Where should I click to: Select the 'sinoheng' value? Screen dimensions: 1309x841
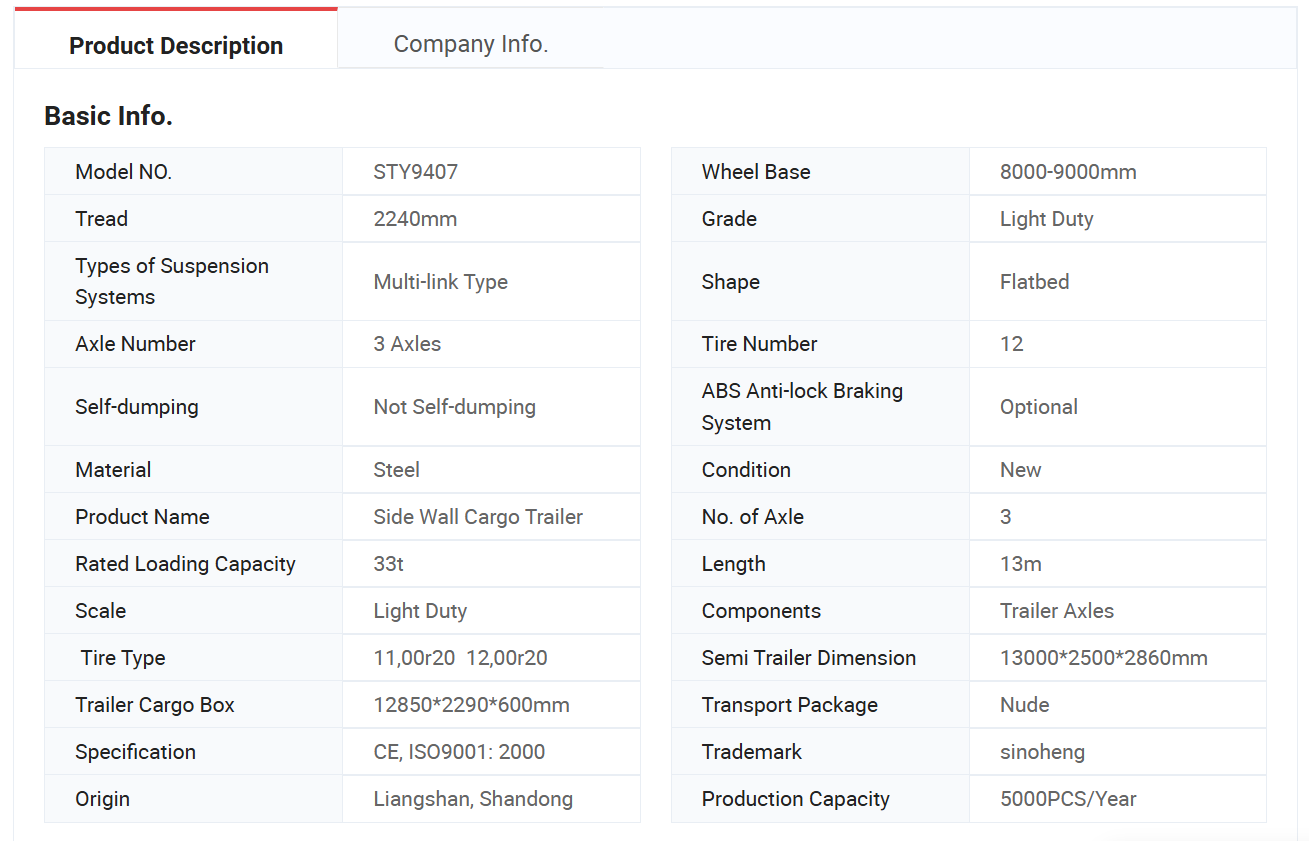1043,752
